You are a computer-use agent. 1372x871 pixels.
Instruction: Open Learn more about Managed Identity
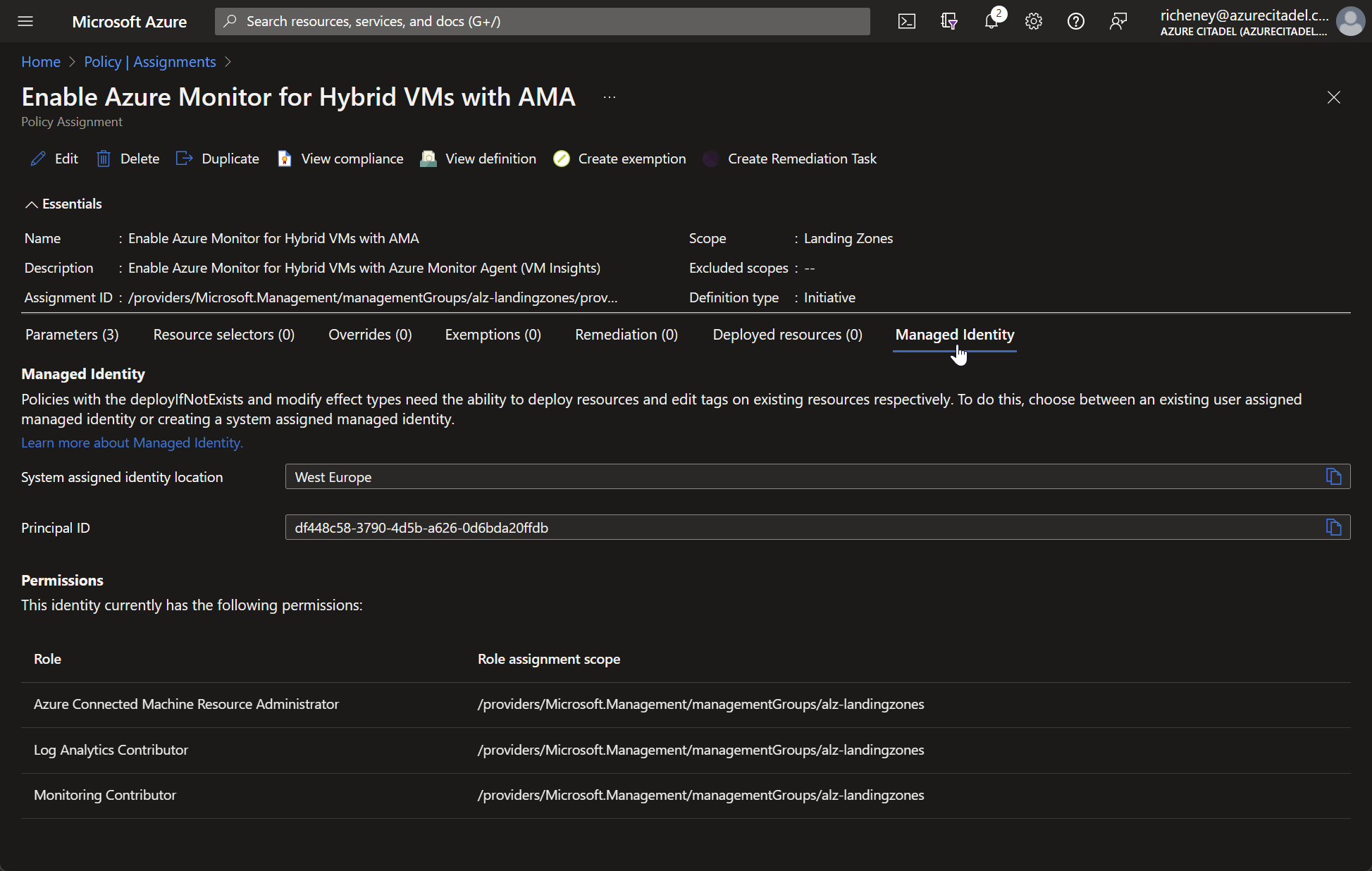click(132, 443)
